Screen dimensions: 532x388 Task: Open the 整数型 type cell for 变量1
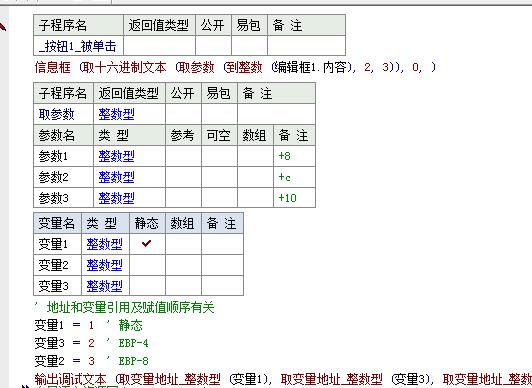[104, 244]
